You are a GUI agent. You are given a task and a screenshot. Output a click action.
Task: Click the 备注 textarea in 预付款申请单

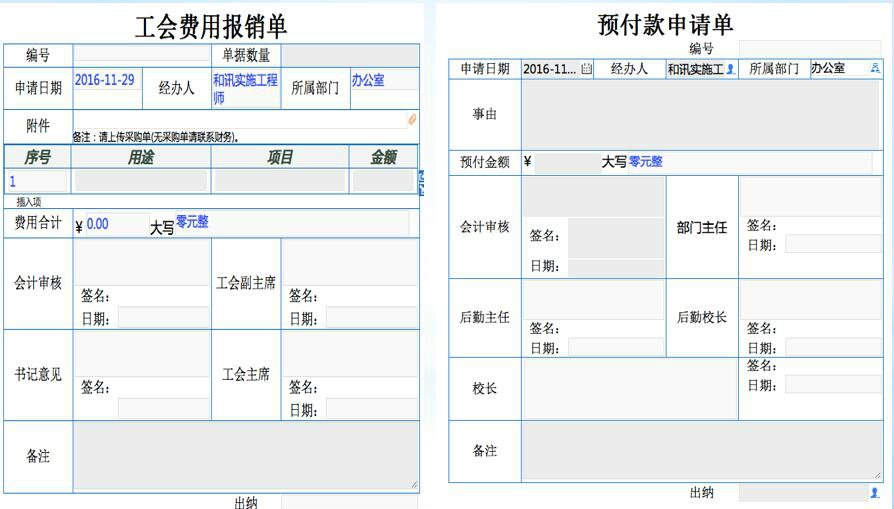702,451
